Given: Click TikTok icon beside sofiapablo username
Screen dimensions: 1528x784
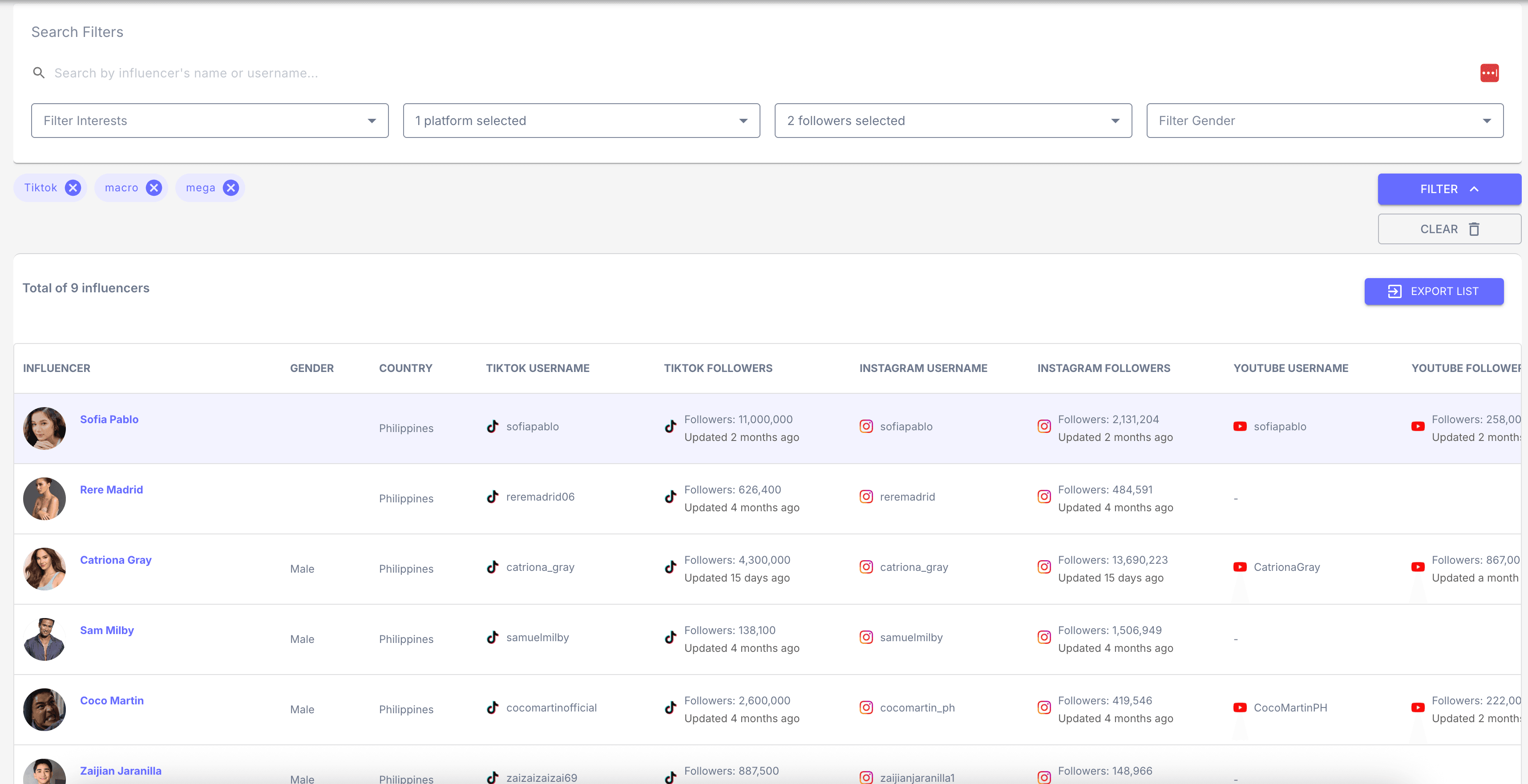Looking at the screenshot, I should coord(492,426).
